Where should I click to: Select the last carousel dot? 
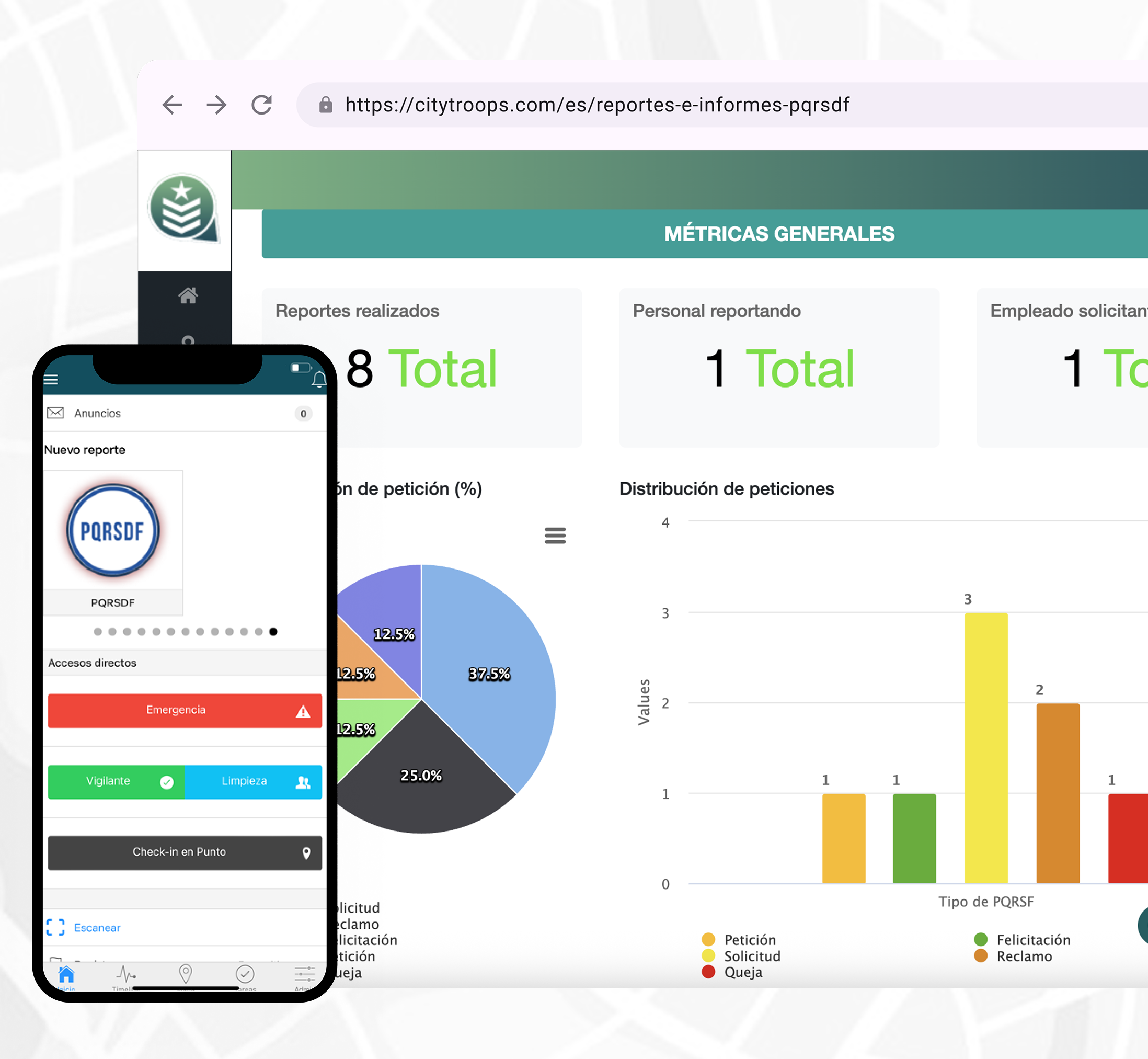click(x=273, y=632)
